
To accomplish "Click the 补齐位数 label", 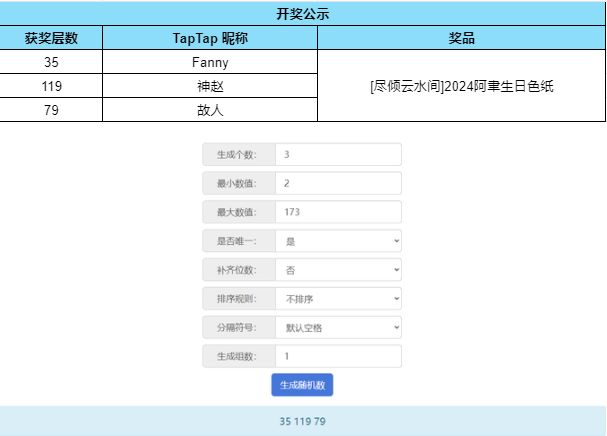I will [x=237, y=270].
